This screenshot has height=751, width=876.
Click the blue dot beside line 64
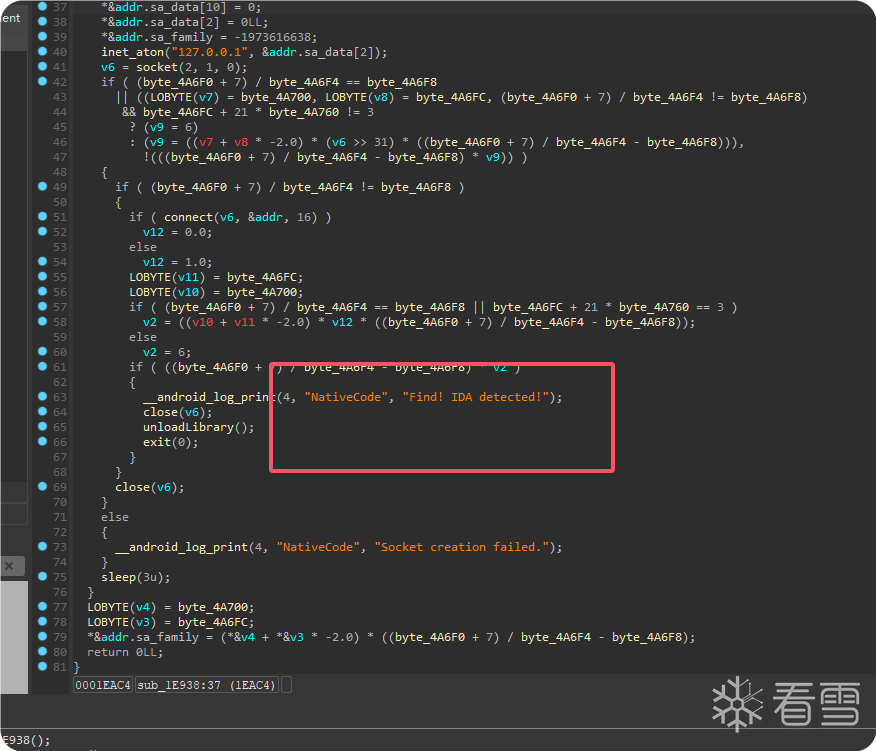[x=42, y=411]
